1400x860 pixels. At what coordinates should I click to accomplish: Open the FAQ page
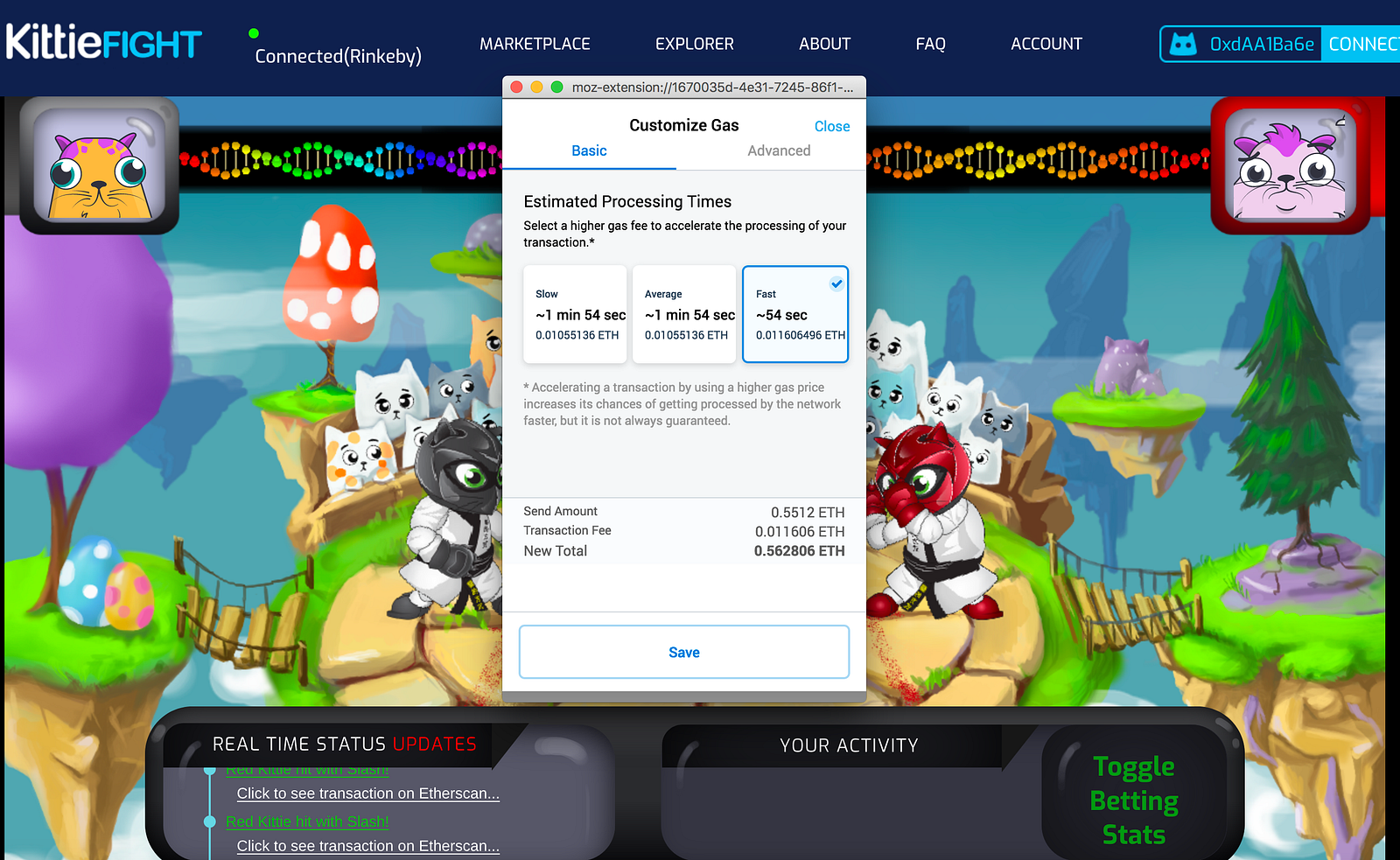pyautogui.click(x=930, y=44)
